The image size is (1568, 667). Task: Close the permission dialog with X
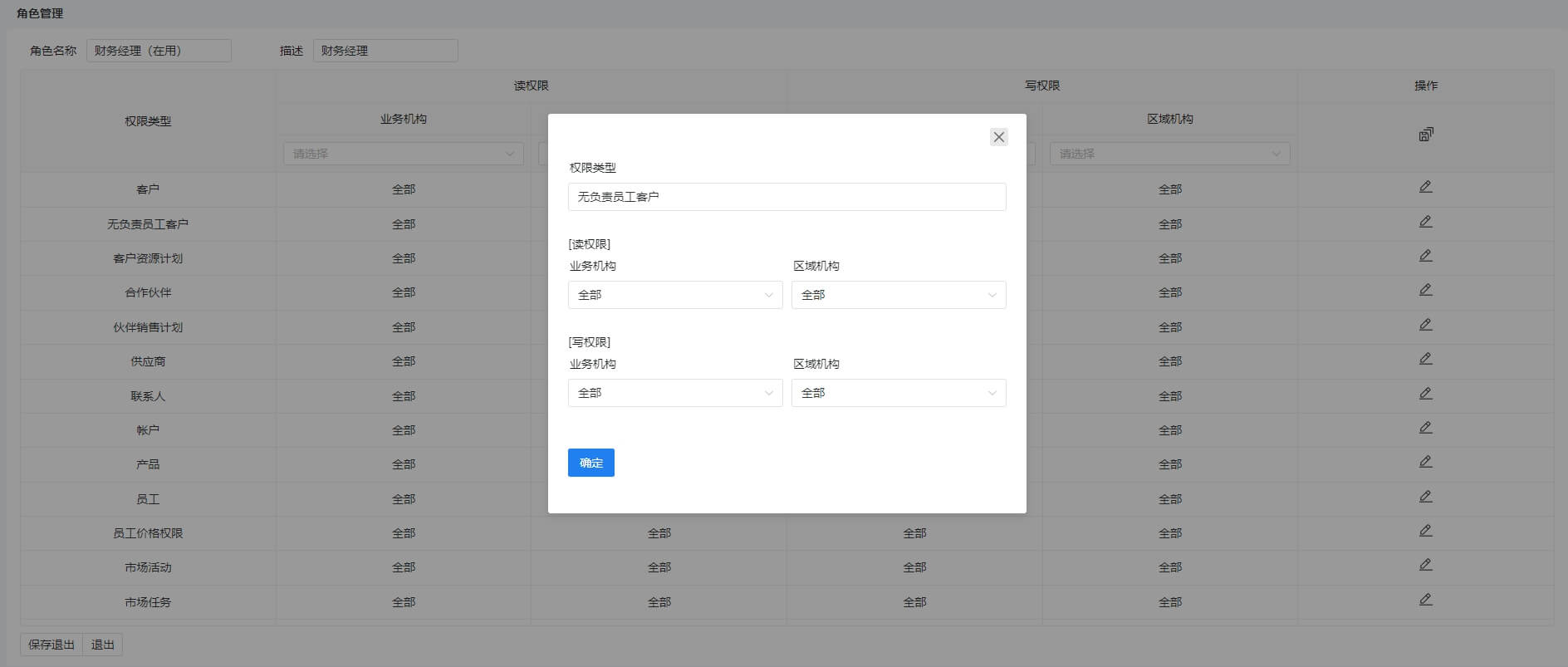999,137
